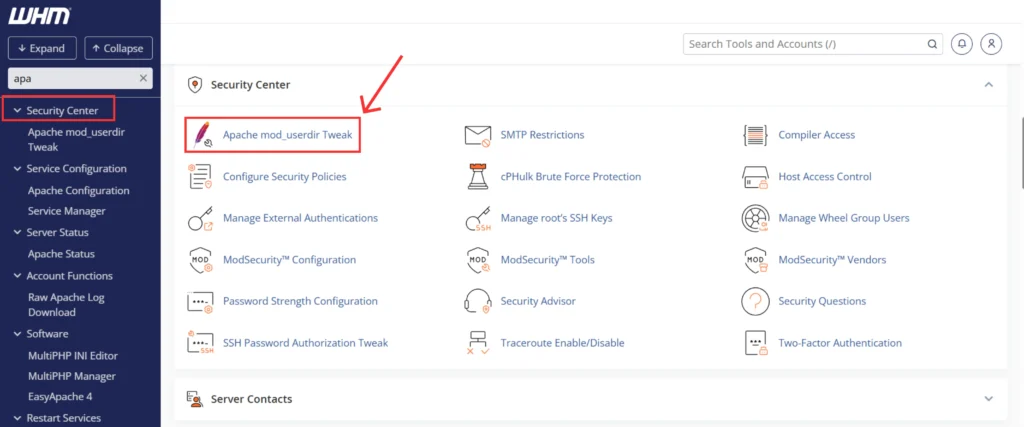Open the Two-Factor Authentication link
The image size is (1024, 427).
840,343
